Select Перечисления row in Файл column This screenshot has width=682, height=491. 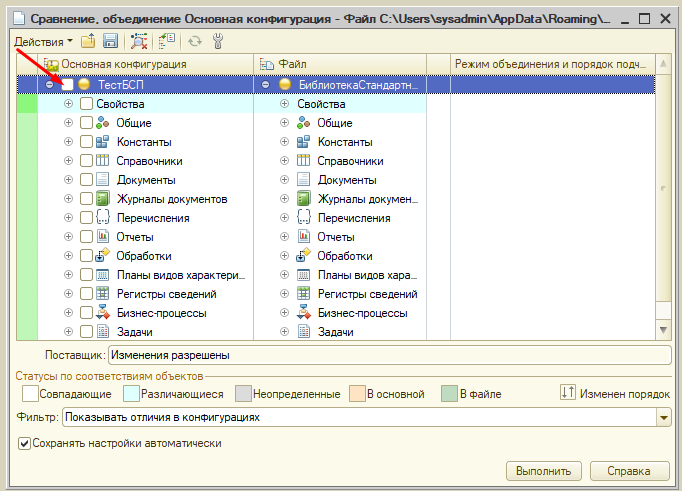(340, 217)
